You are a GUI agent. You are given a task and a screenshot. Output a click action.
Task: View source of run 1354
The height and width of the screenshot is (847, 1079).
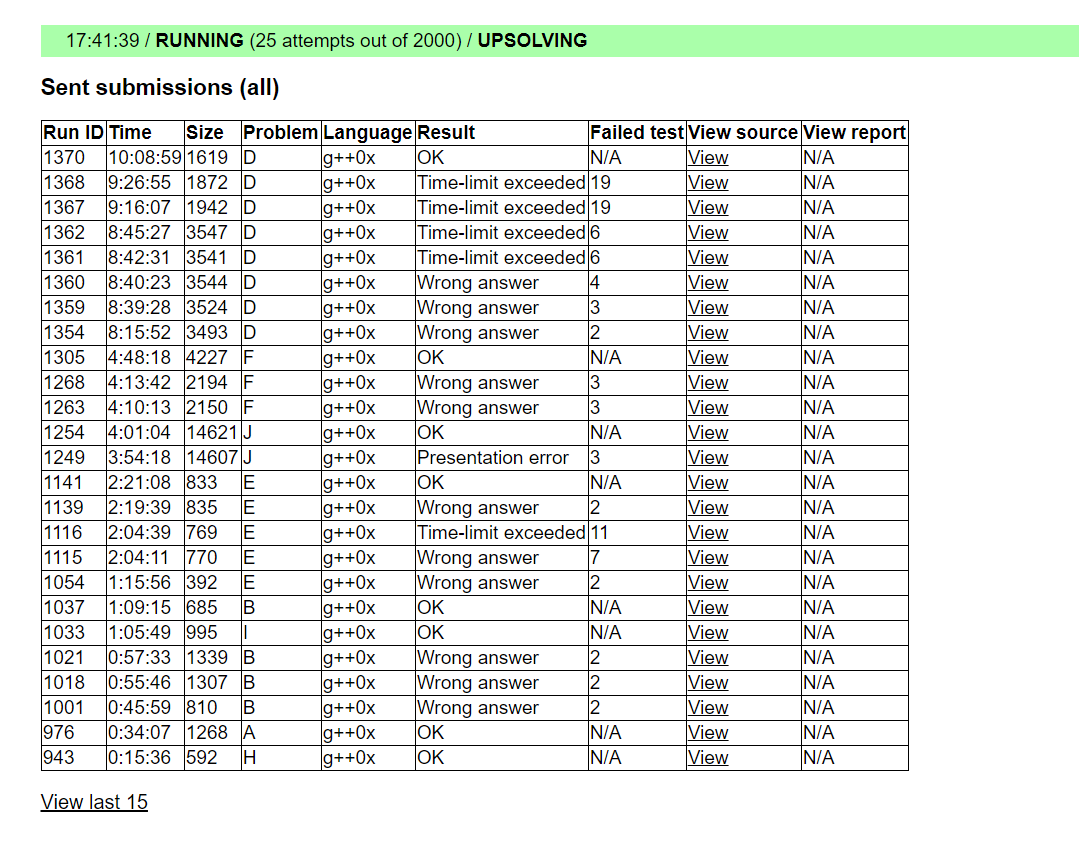click(x=708, y=333)
